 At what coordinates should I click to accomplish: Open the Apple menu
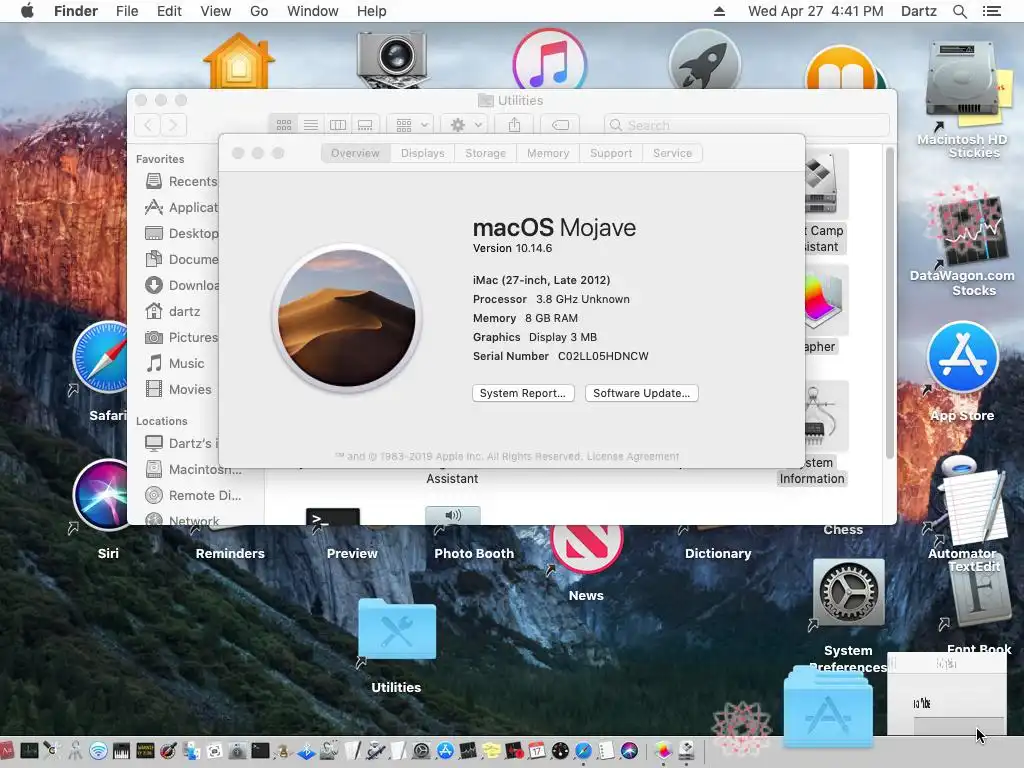[27, 11]
